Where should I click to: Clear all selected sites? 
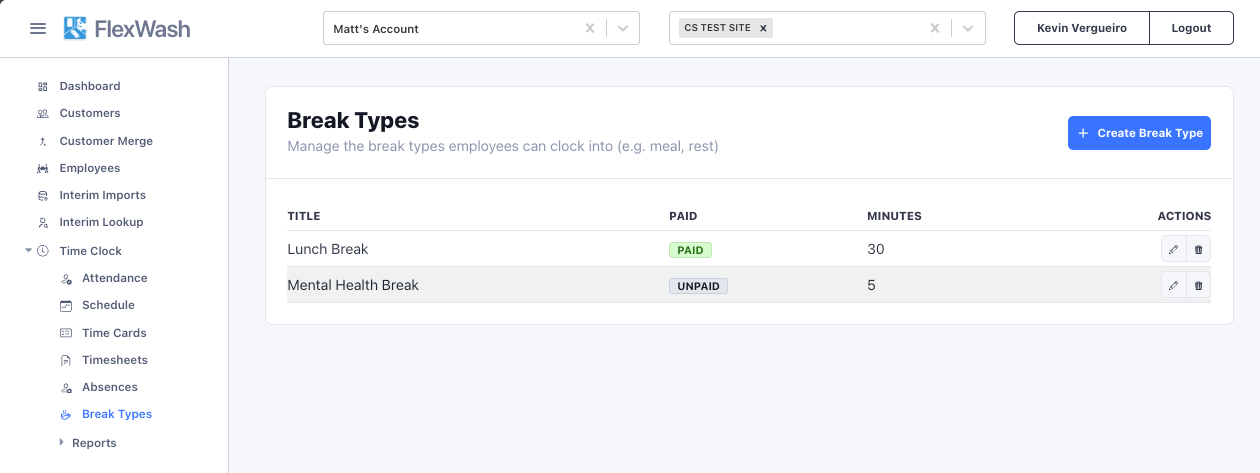click(x=935, y=28)
